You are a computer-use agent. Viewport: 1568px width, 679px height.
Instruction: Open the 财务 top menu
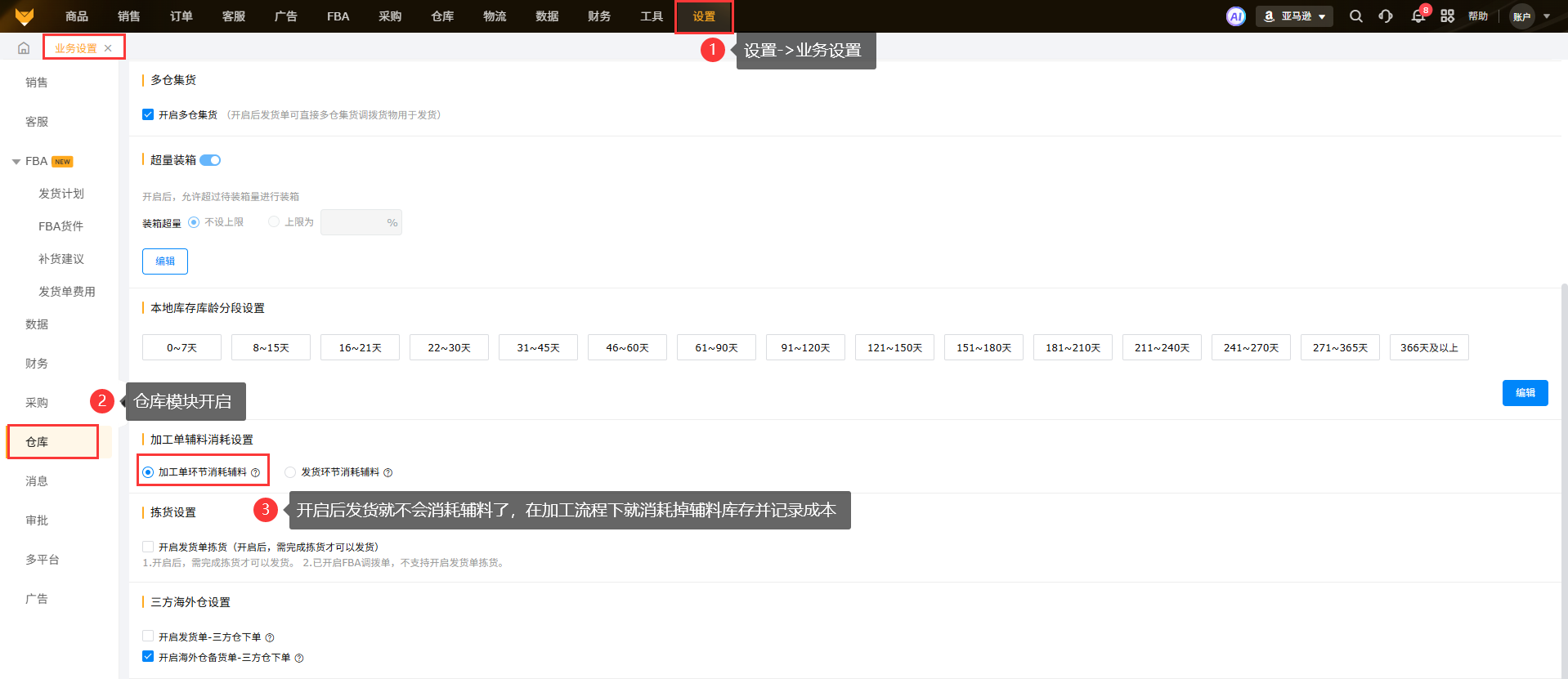pos(600,16)
